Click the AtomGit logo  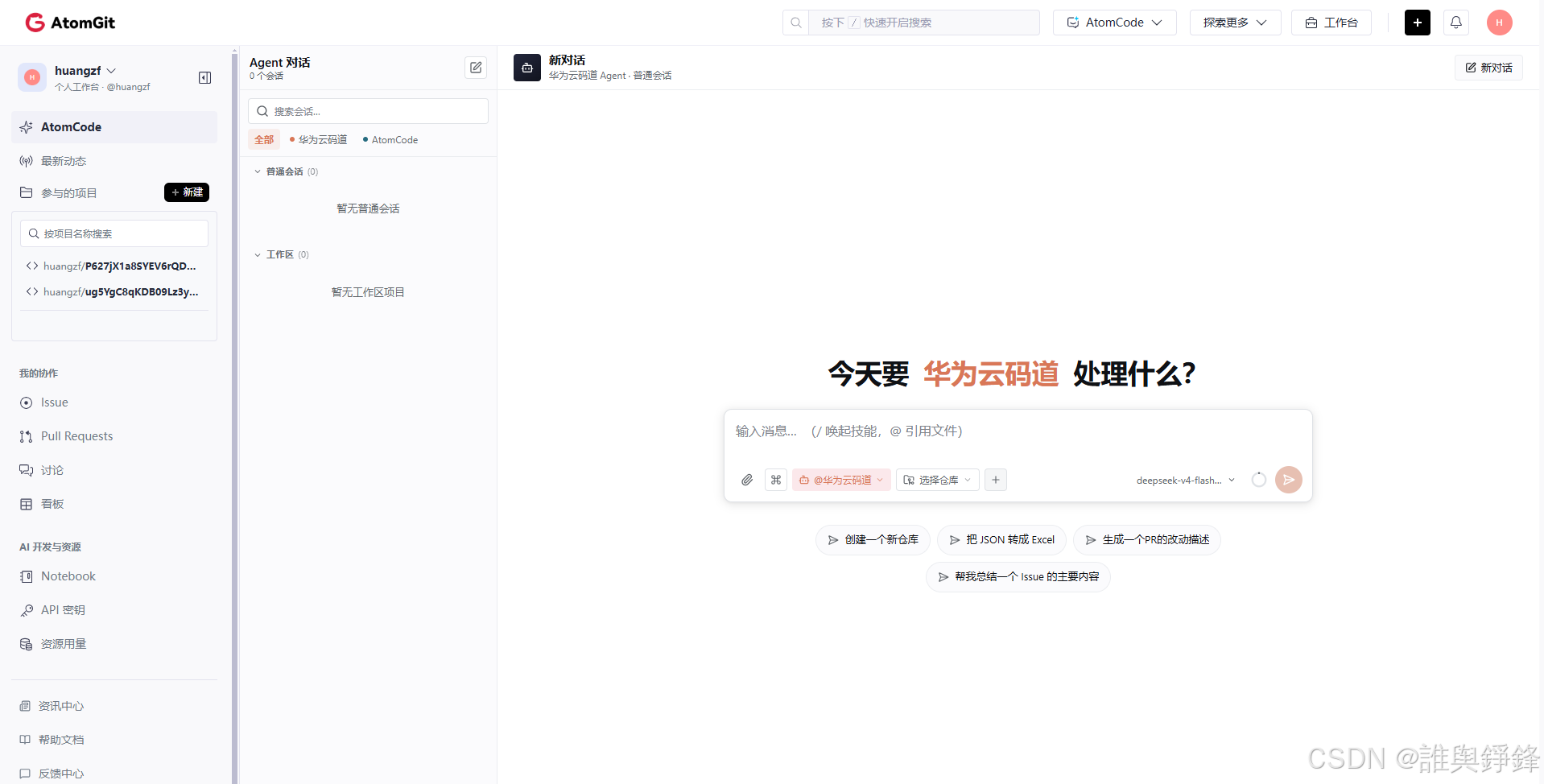pyautogui.click(x=70, y=23)
